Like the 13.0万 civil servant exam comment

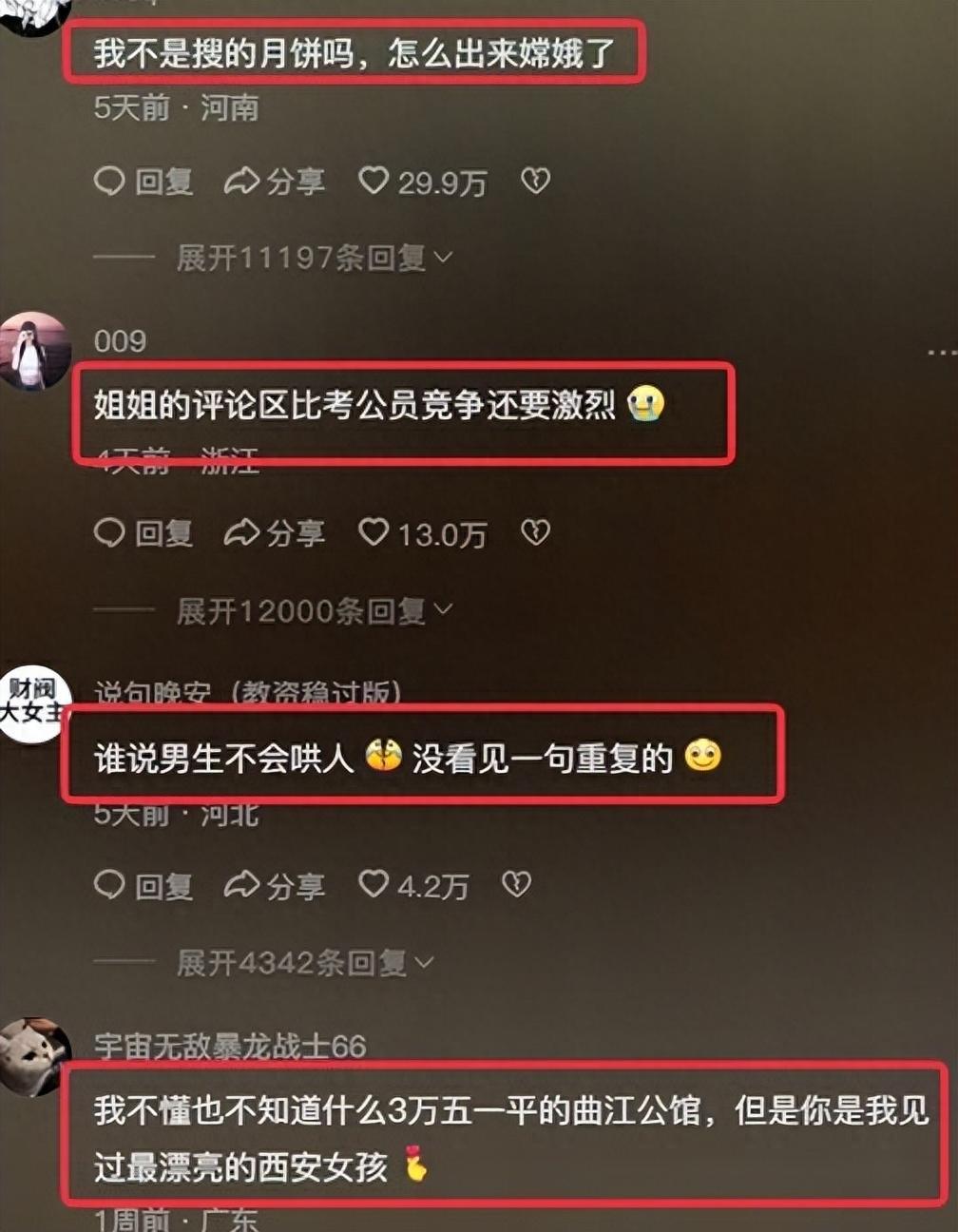click(x=422, y=533)
